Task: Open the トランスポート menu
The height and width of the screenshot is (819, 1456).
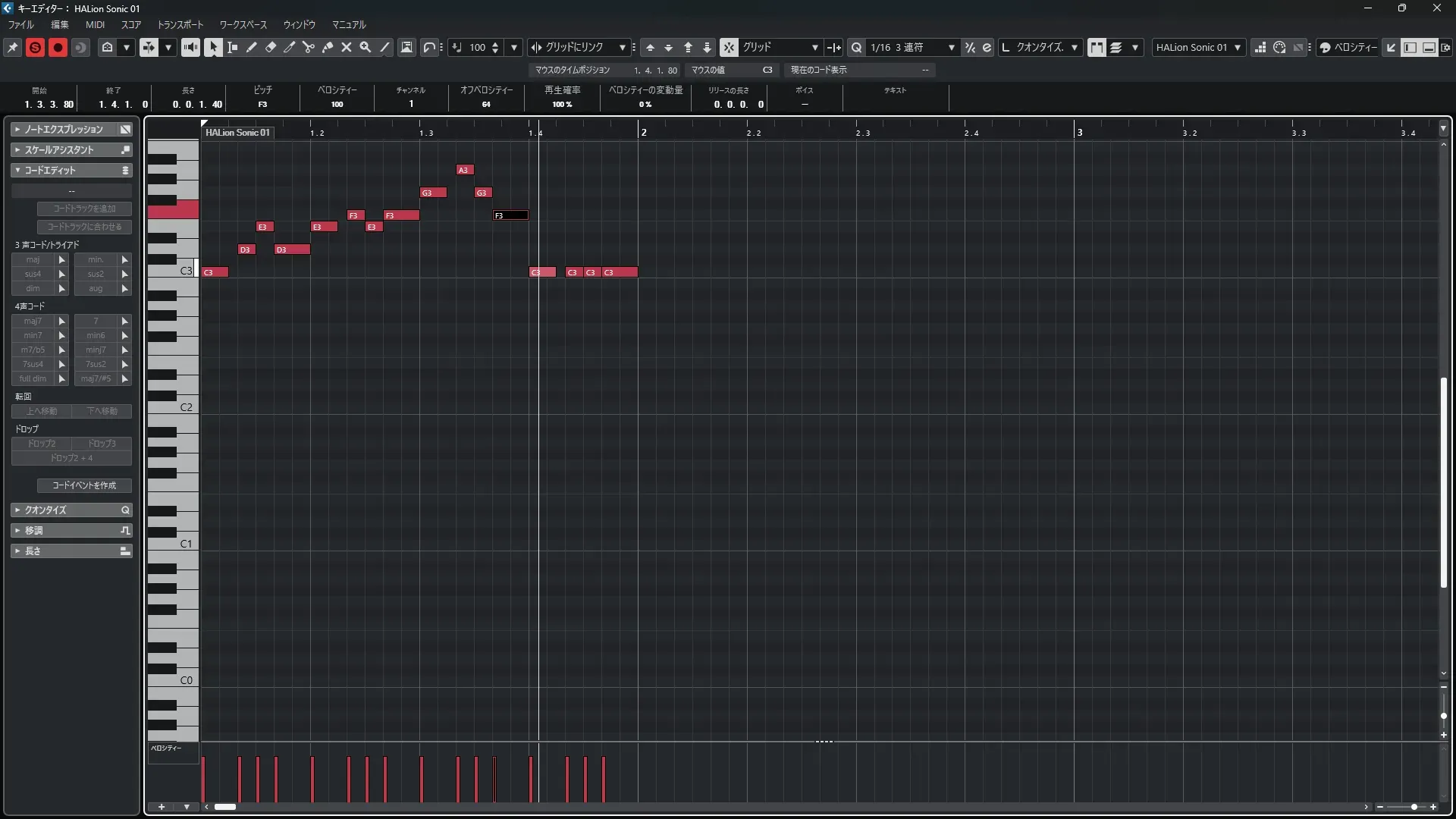Action: click(x=180, y=24)
